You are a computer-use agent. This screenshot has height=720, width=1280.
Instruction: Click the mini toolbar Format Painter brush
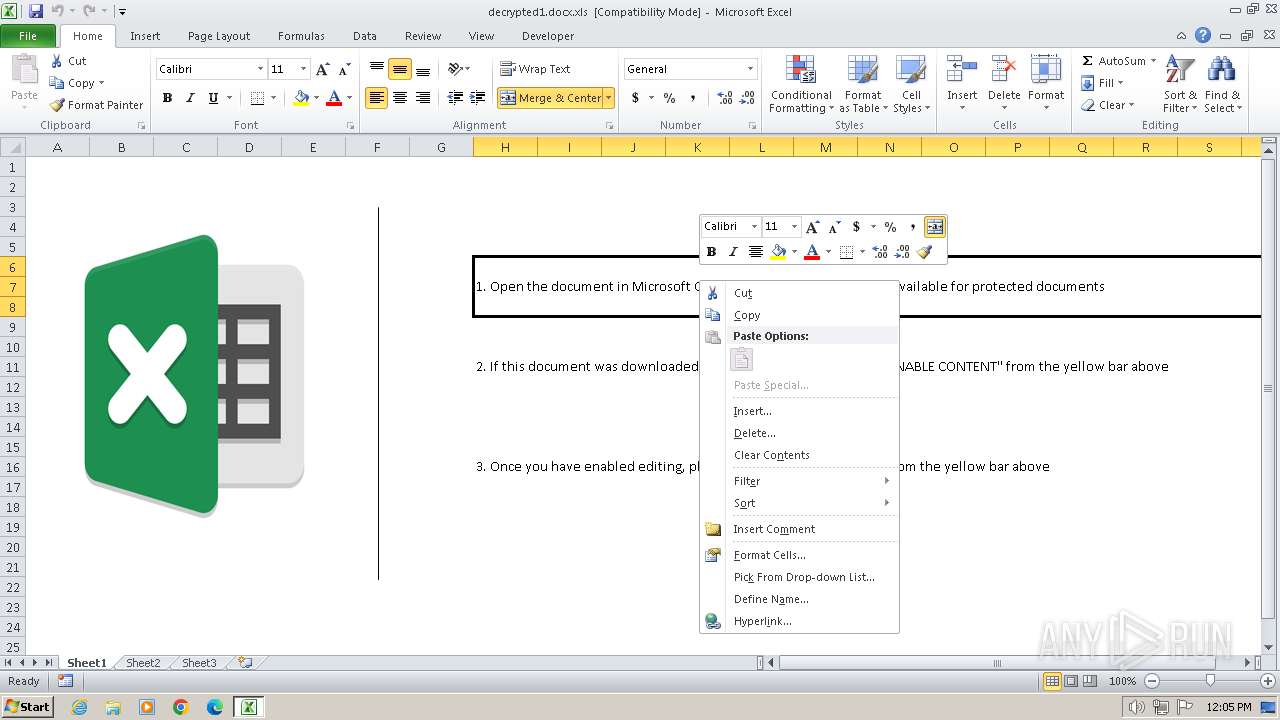925,252
